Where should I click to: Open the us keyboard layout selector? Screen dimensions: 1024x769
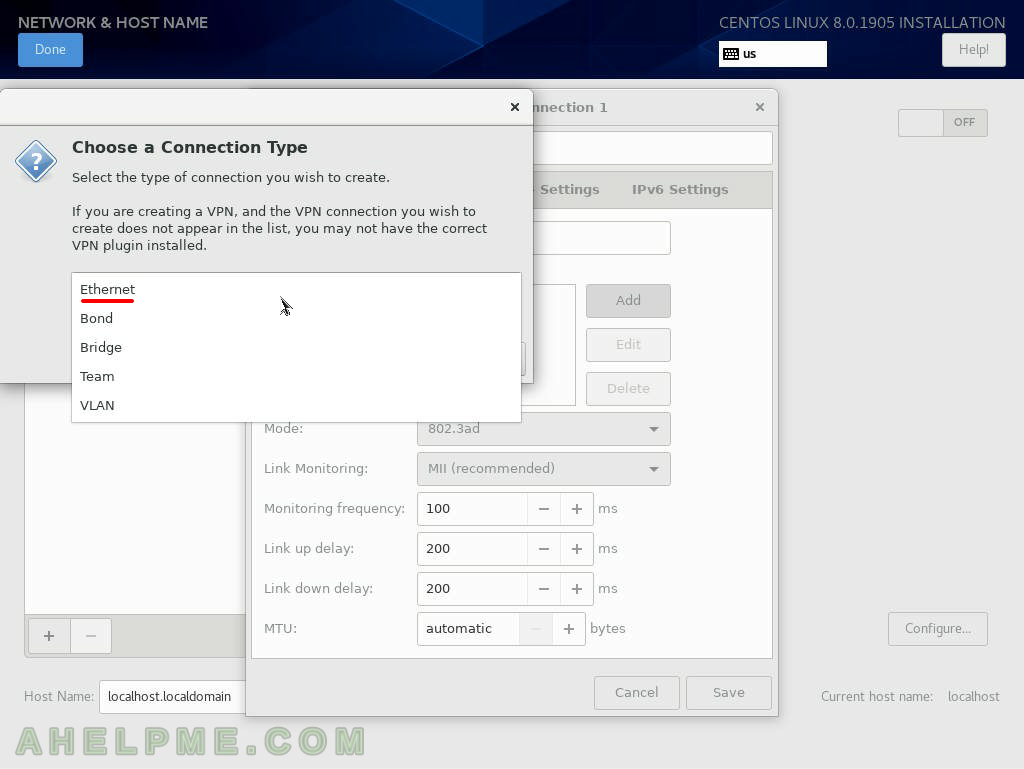tap(773, 54)
